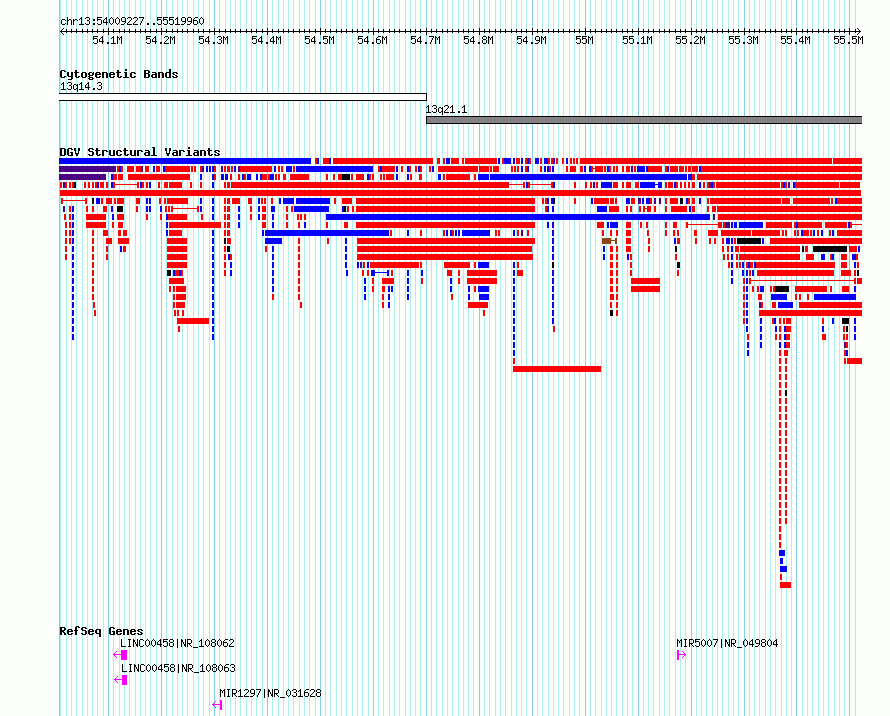Image resolution: width=890 pixels, height=716 pixels.
Task: Select the magenta MIR5007 gene arrow glyph
Action: (x=681, y=655)
